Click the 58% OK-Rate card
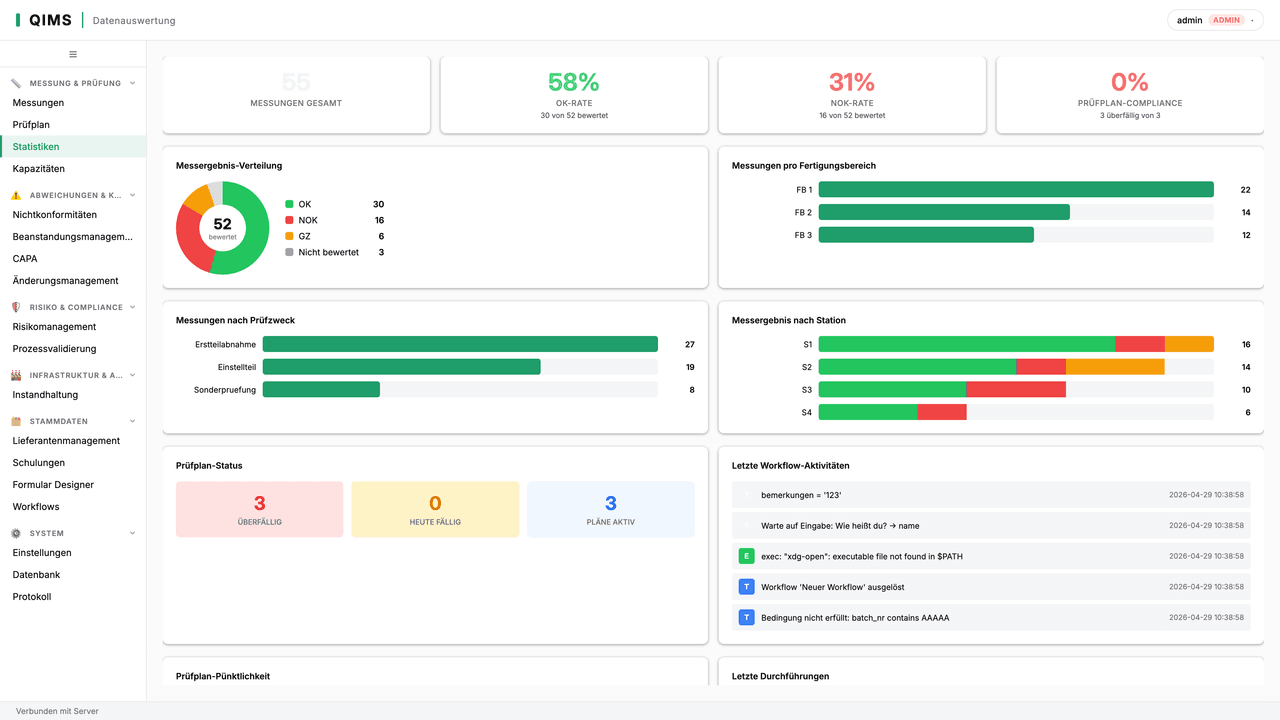 (x=574, y=95)
